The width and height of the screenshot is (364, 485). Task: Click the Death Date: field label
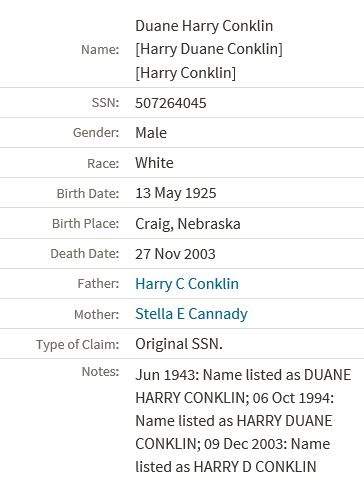click(x=85, y=254)
